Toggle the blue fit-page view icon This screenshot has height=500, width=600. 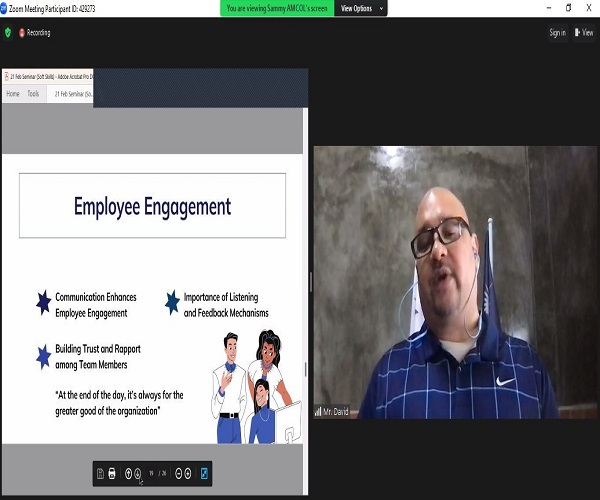click(204, 474)
